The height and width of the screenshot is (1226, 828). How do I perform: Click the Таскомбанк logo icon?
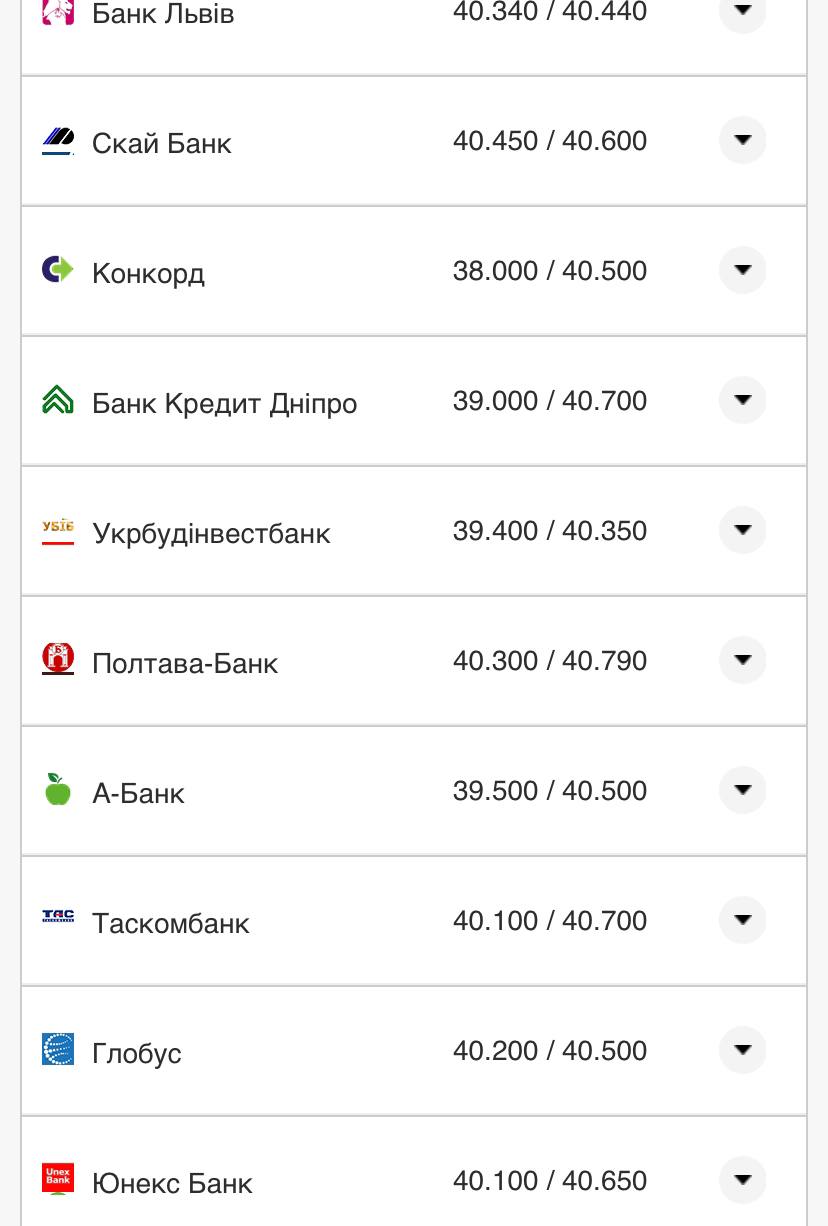pos(58,917)
